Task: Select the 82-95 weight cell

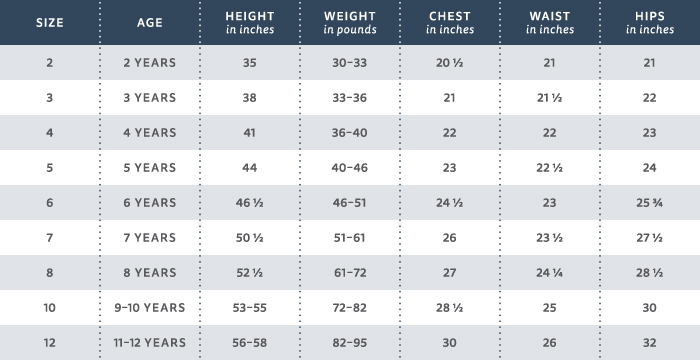Action: click(x=350, y=343)
